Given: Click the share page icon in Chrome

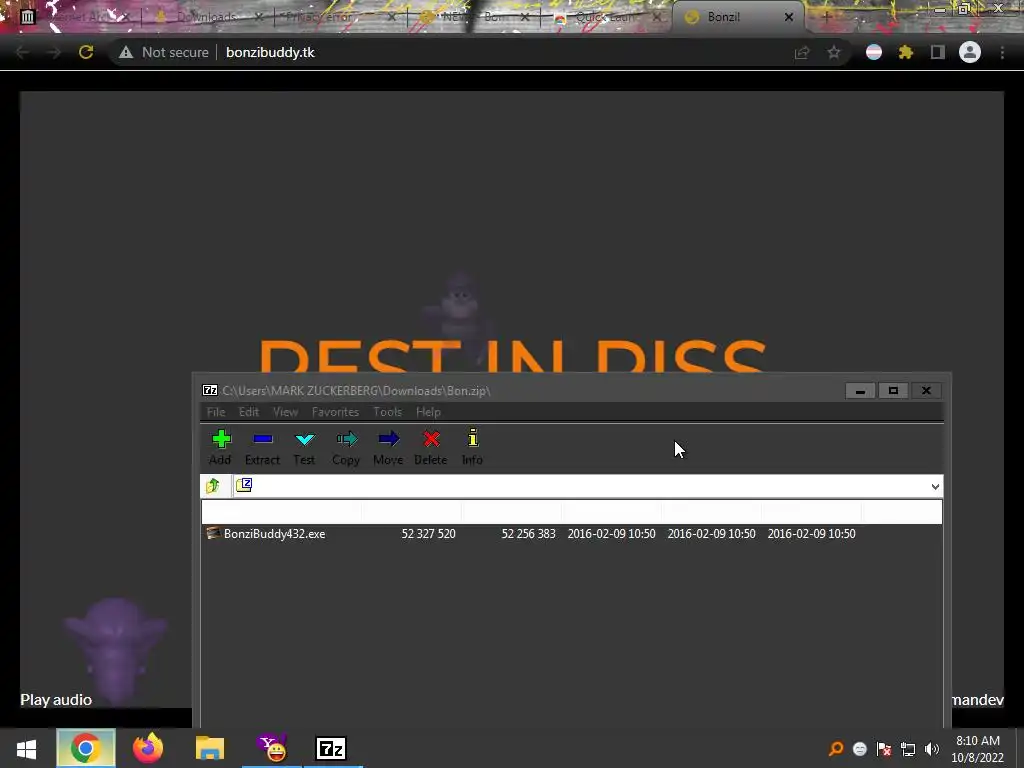Looking at the screenshot, I should pyautogui.click(x=802, y=52).
